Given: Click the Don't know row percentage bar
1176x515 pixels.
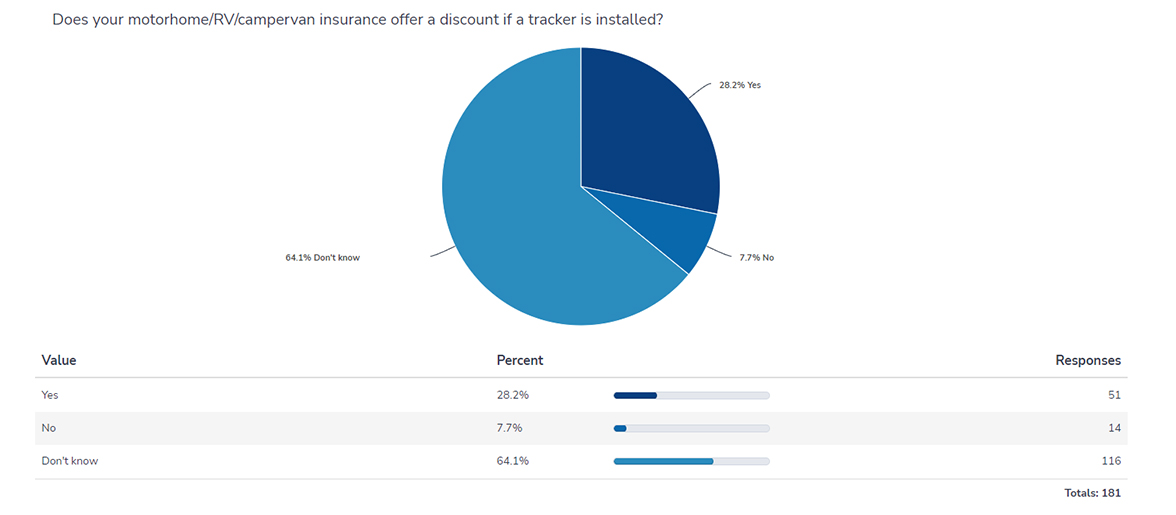Looking at the screenshot, I should 691,461.
